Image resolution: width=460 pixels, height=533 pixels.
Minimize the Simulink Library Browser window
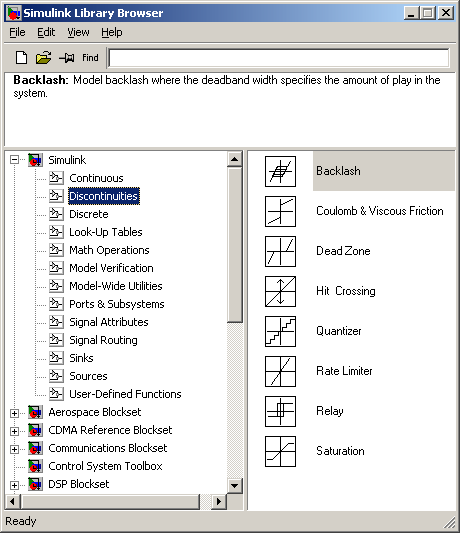click(x=411, y=13)
